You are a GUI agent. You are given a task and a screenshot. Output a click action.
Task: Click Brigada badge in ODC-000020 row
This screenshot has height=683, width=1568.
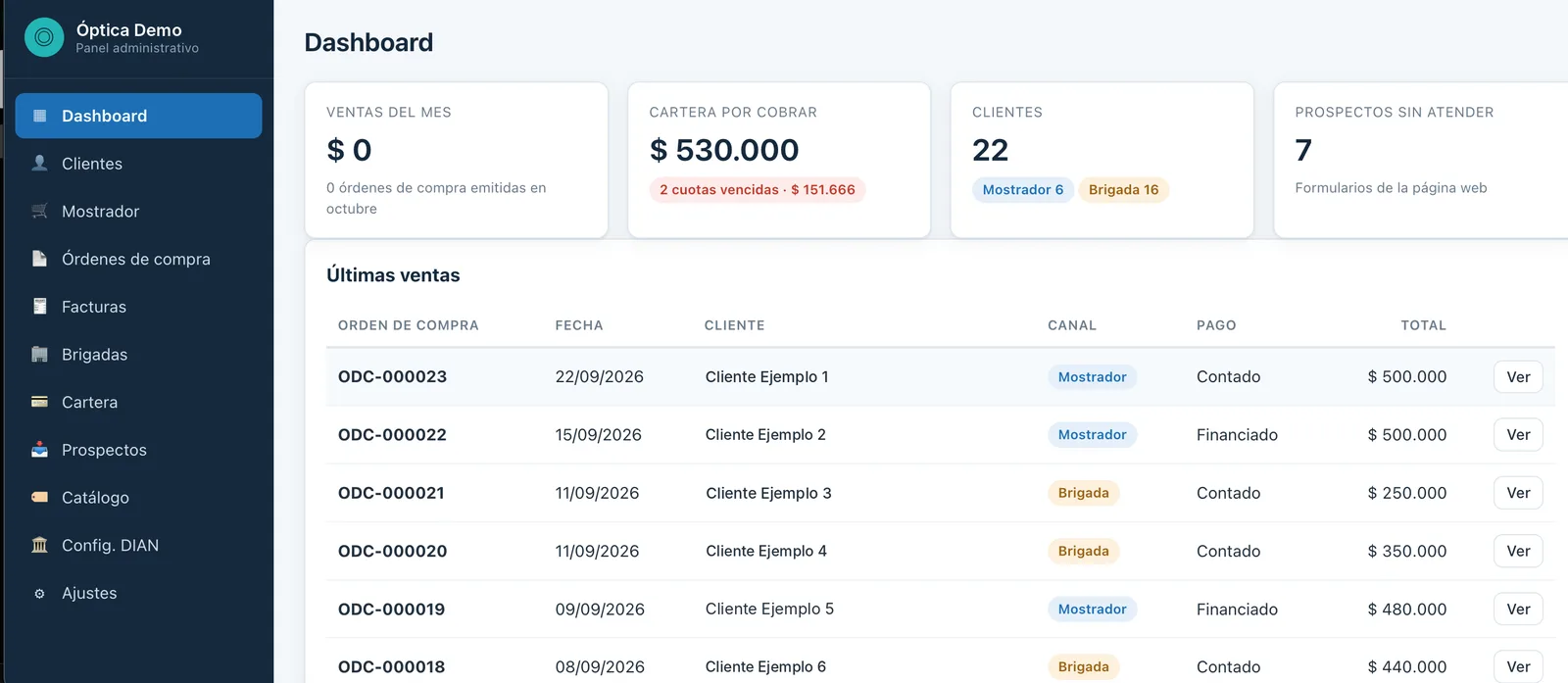tap(1083, 551)
